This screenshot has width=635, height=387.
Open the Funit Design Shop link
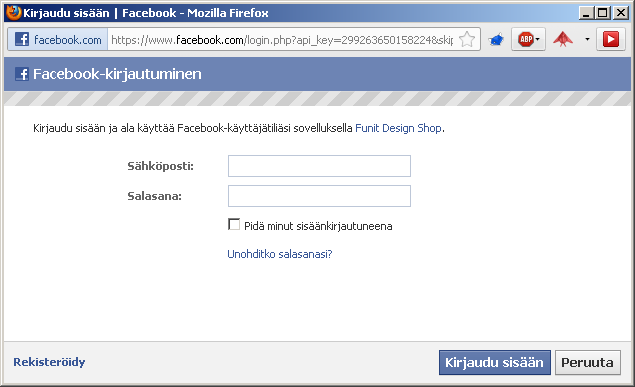click(x=398, y=128)
